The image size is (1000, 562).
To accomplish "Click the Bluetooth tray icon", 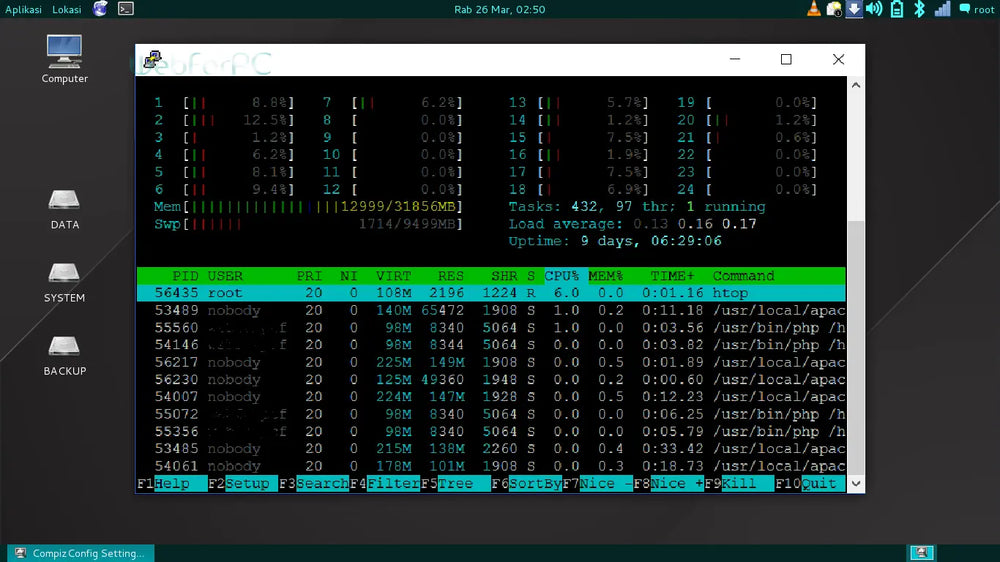I will click(919, 9).
